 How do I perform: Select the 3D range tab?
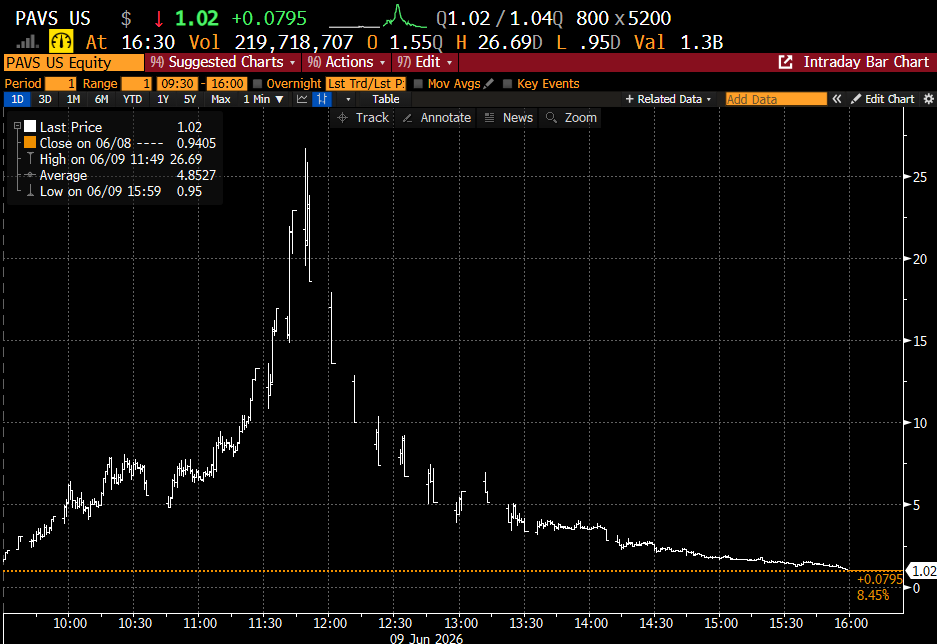tap(45, 99)
